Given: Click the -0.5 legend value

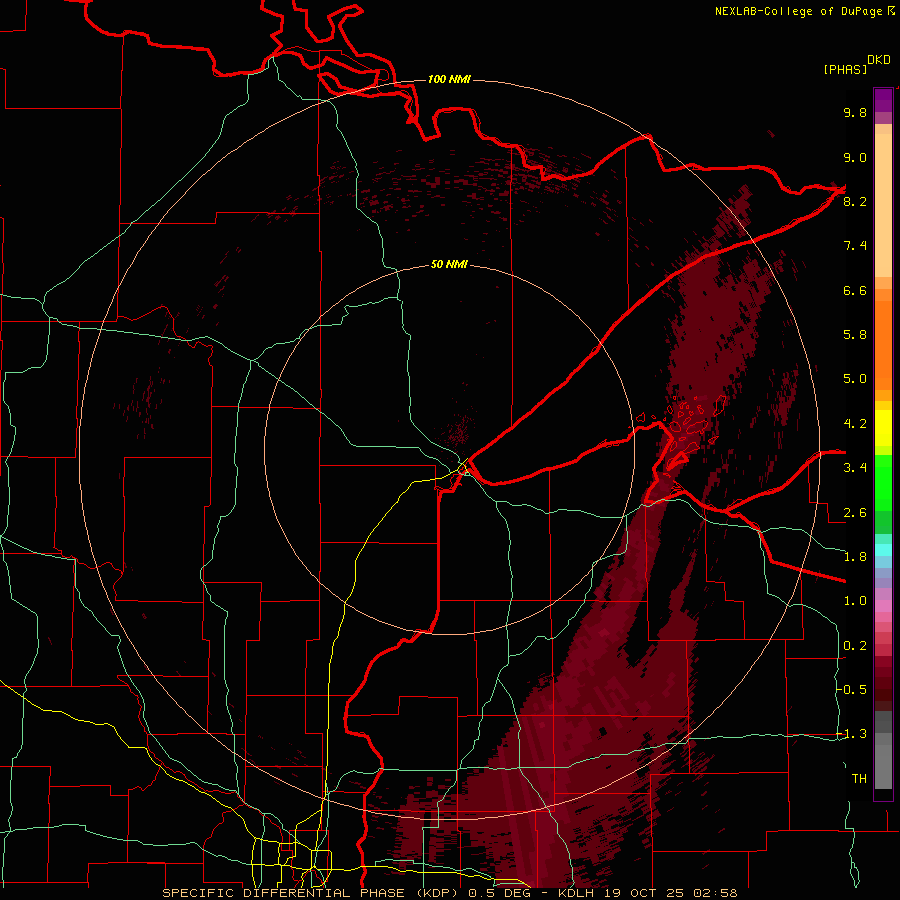Looking at the screenshot, I should [x=852, y=690].
